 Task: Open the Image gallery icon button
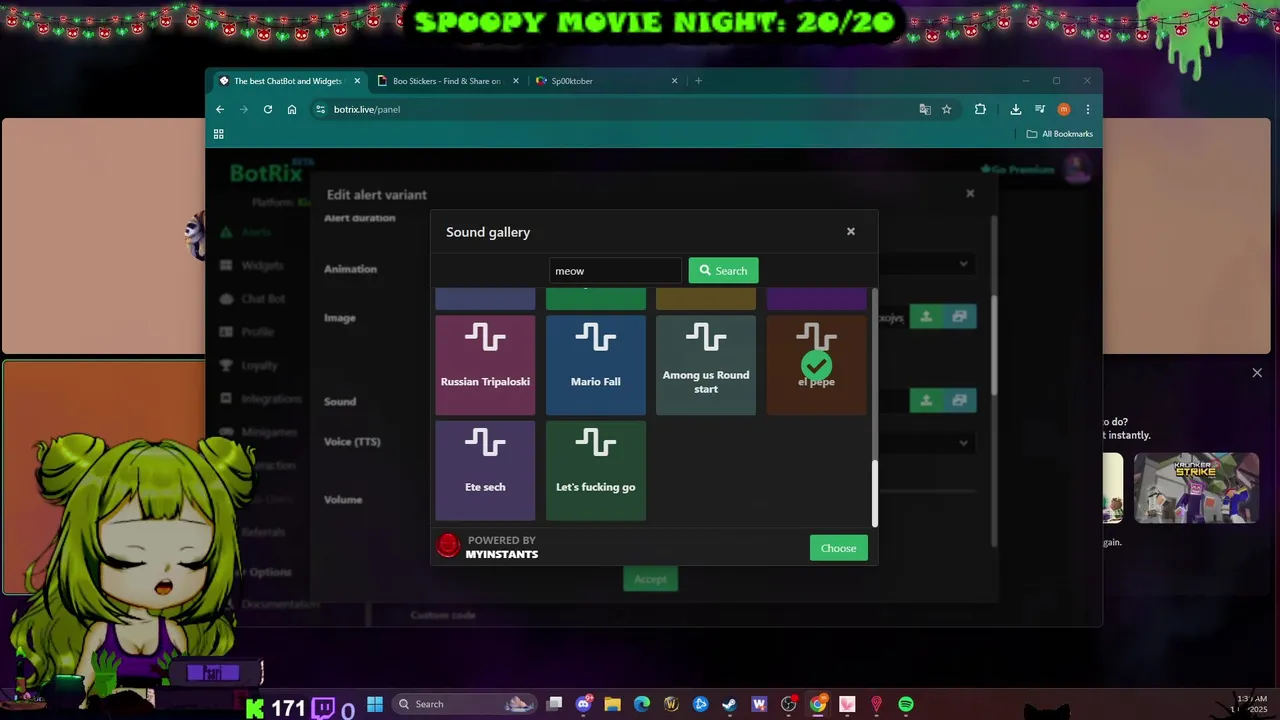[x=960, y=317]
